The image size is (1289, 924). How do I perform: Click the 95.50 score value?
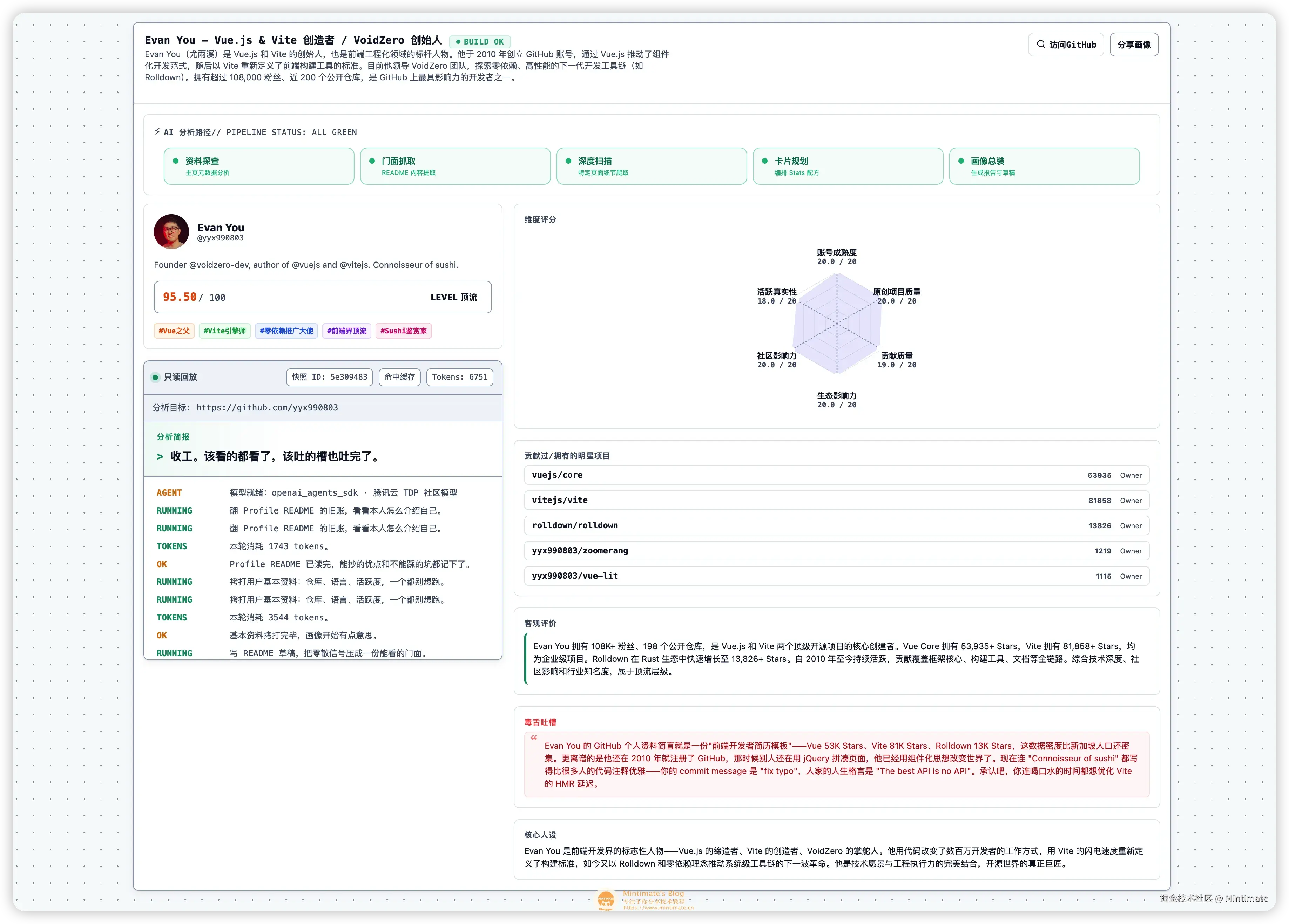click(180, 297)
